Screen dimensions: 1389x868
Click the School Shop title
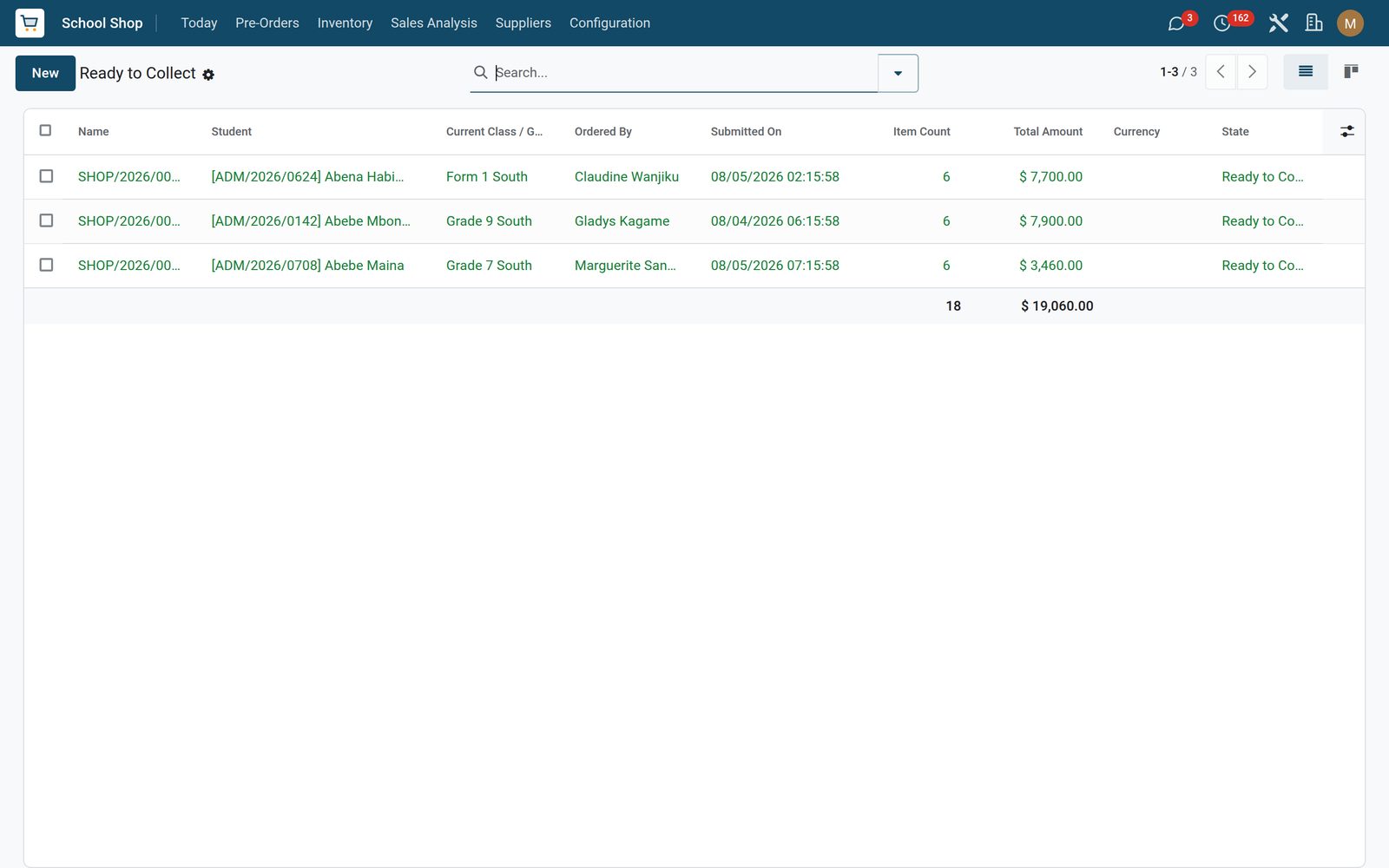click(102, 23)
